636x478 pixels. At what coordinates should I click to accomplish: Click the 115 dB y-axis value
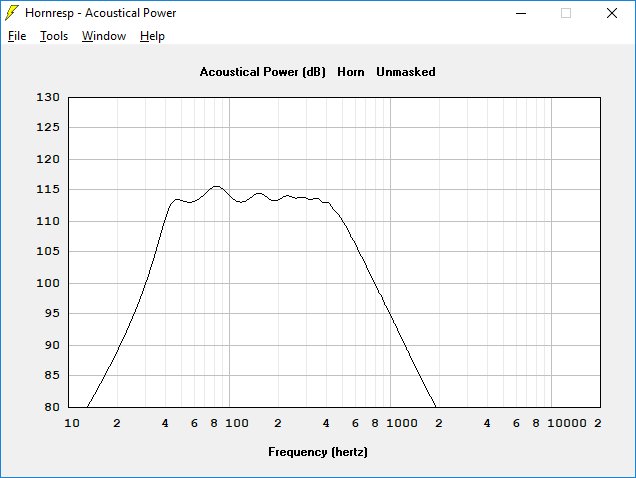coord(48,189)
